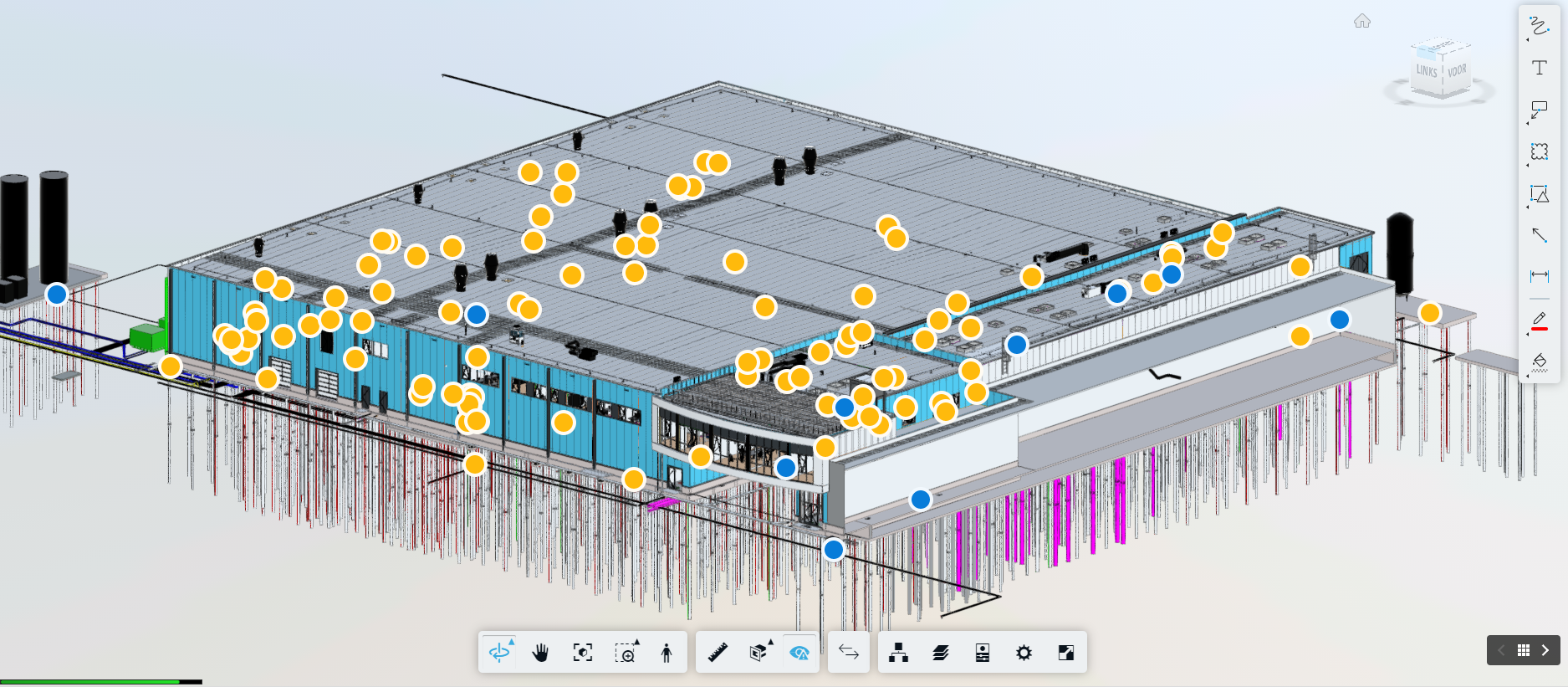Select the Measure ruler tool
The image size is (1568, 687).
coord(718,653)
